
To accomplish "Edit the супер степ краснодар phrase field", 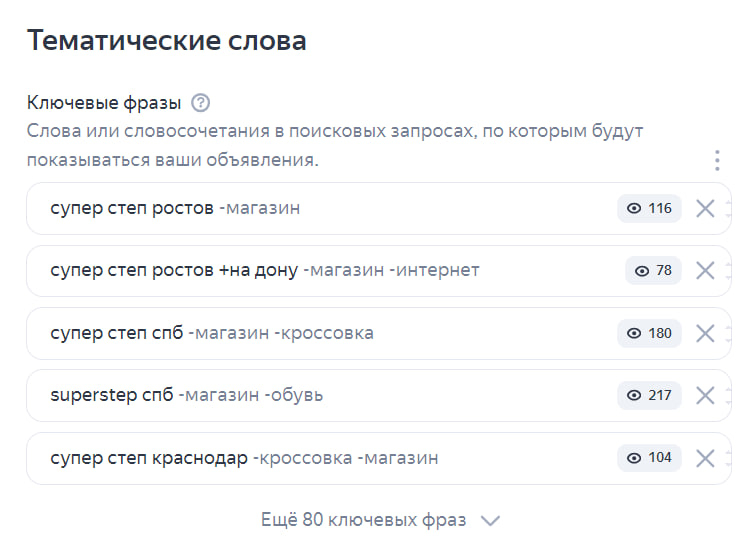I will 244,458.
